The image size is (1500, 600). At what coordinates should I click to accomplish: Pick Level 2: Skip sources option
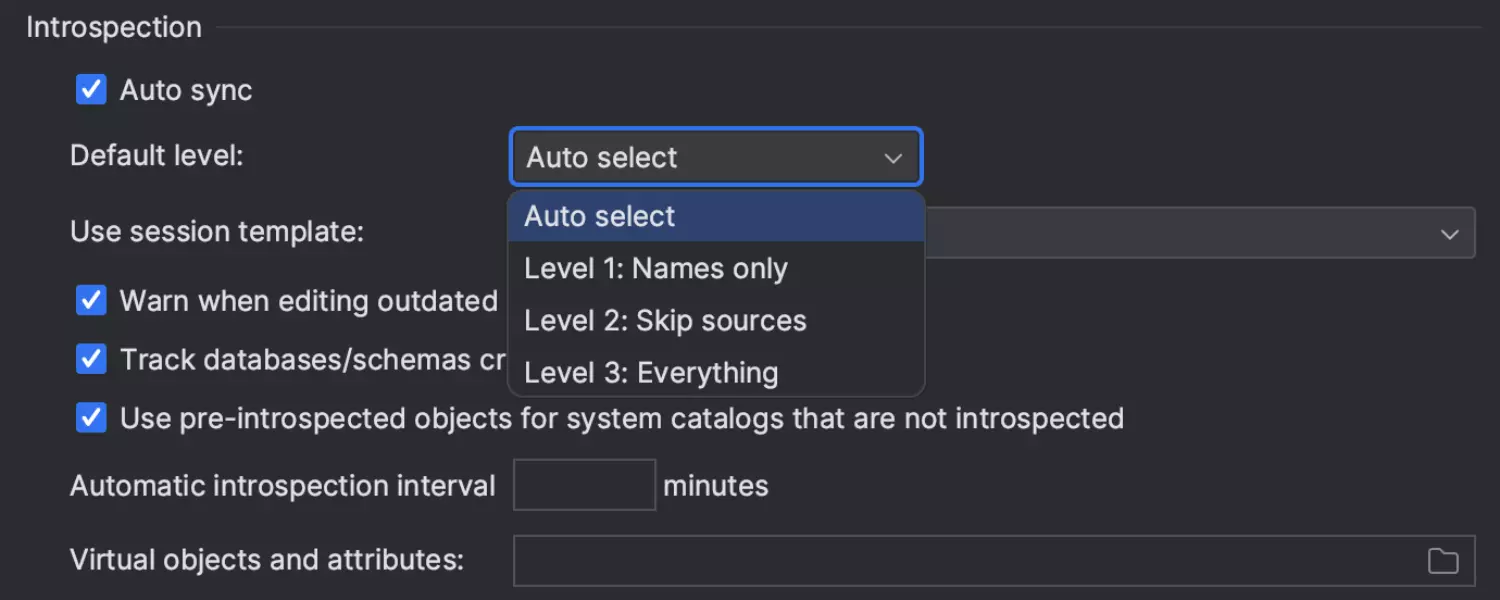pos(665,321)
